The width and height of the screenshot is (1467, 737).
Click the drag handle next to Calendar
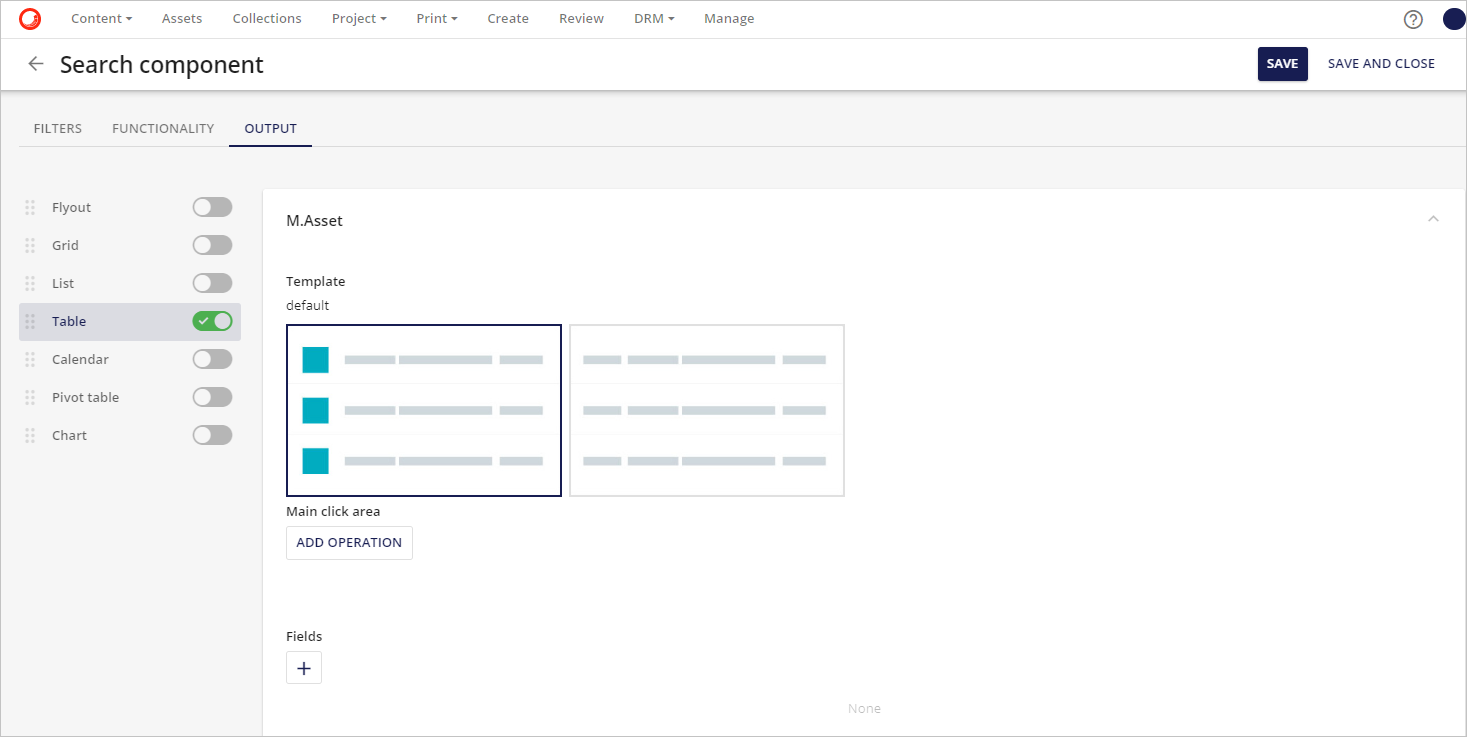pos(30,360)
